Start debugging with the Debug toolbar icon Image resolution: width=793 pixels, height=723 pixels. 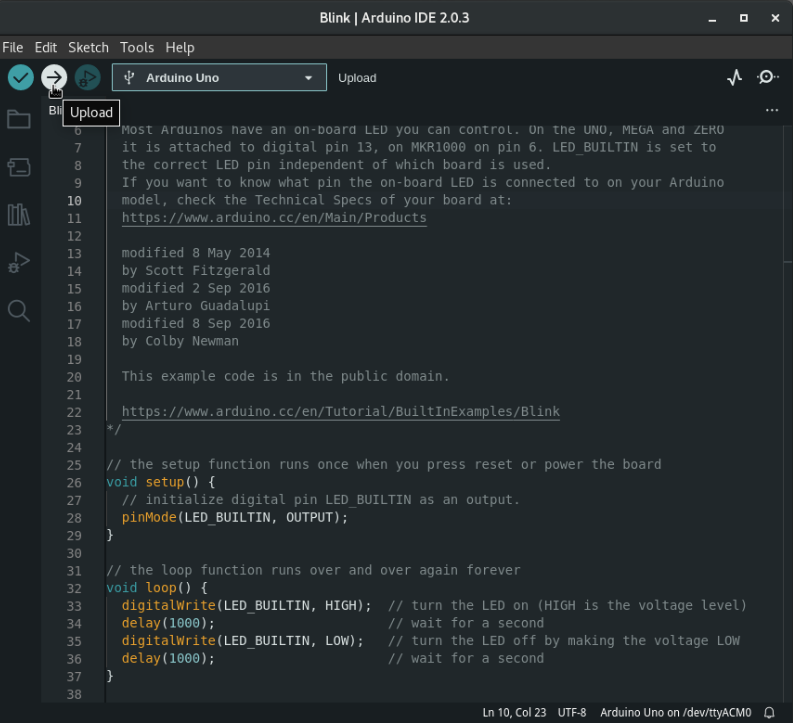tap(87, 77)
